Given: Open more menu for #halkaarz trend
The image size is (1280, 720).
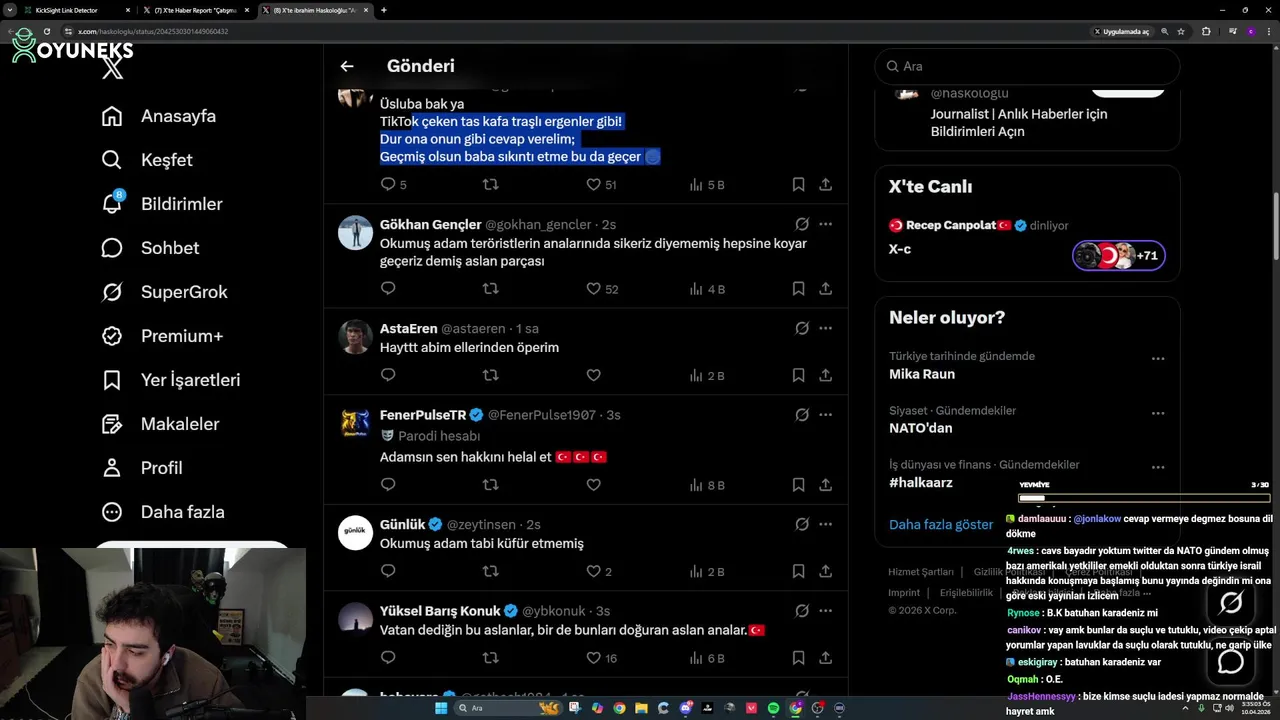Looking at the screenshot, I should (x=1158, y=466).
